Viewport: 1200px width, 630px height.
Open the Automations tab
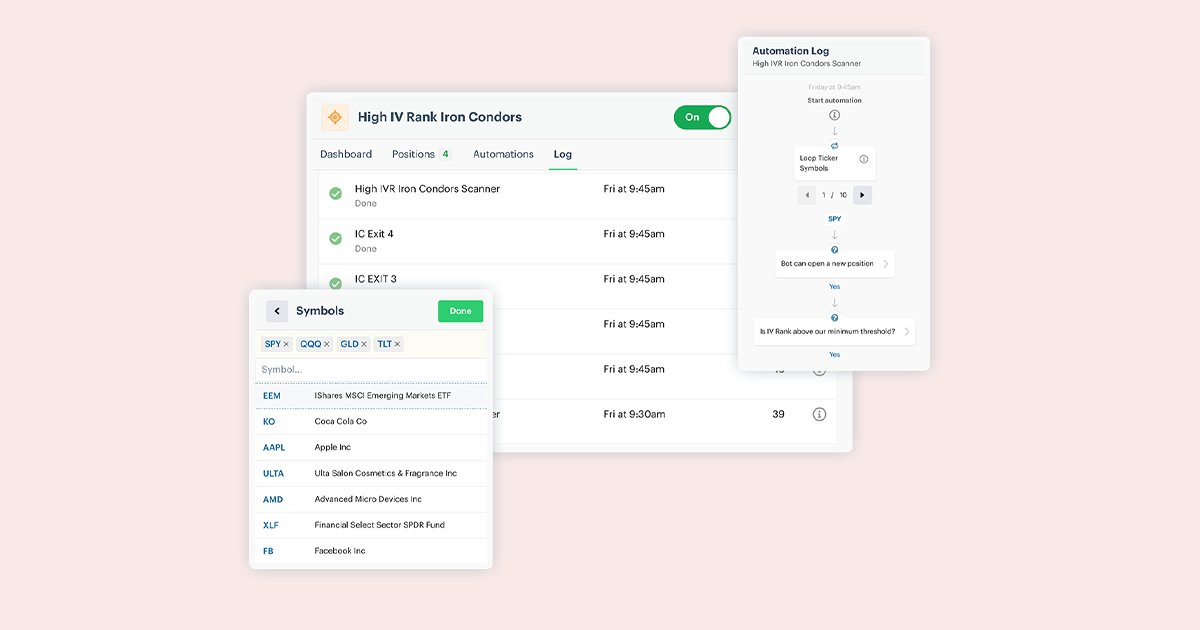(503, 154)
